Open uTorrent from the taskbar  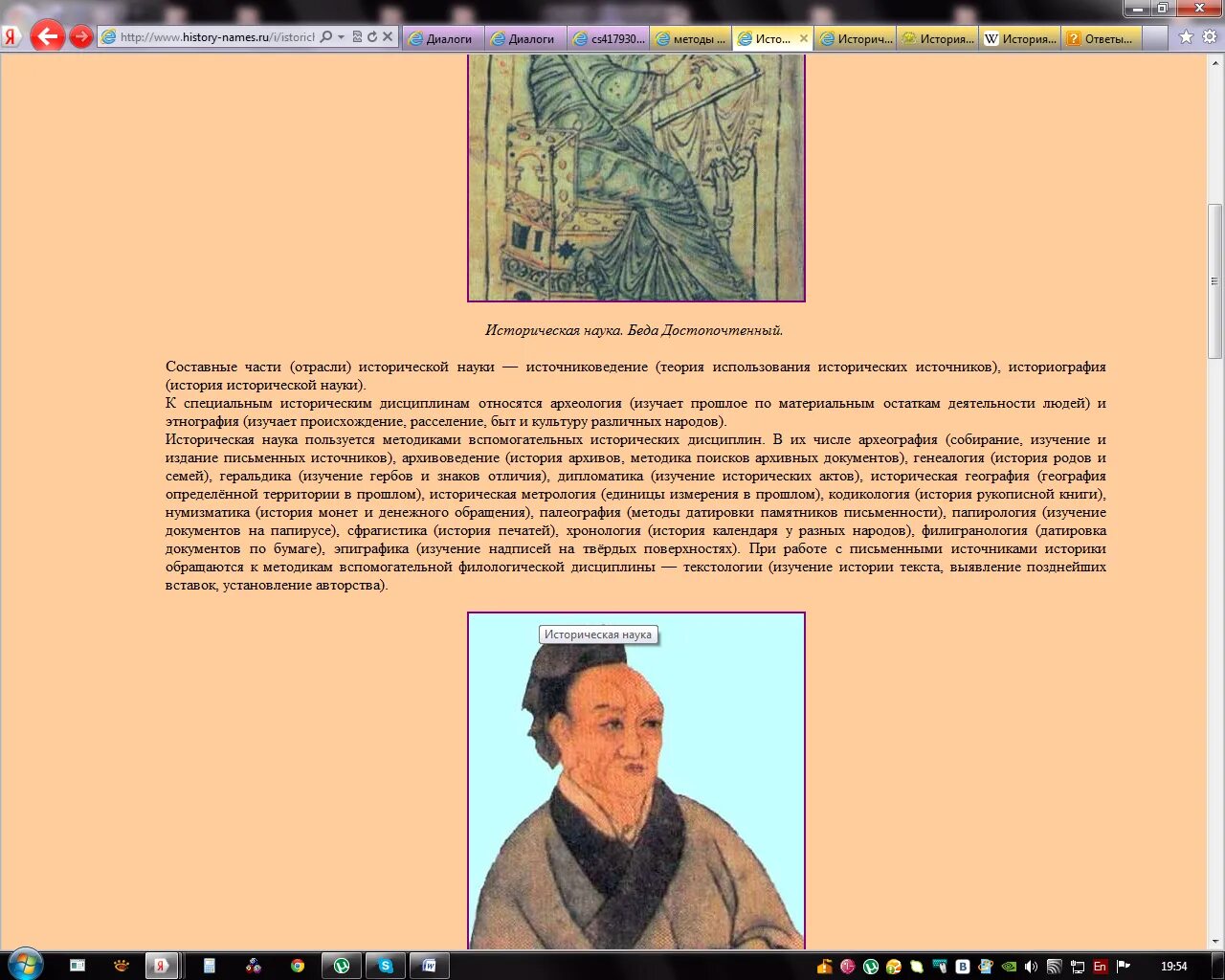click(x=342, y=966)
